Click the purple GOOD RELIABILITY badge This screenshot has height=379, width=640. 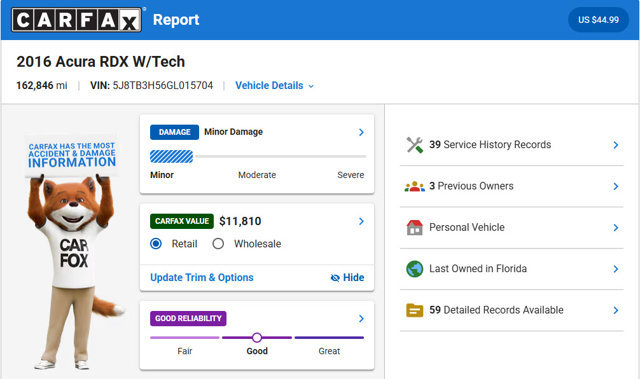188,319
